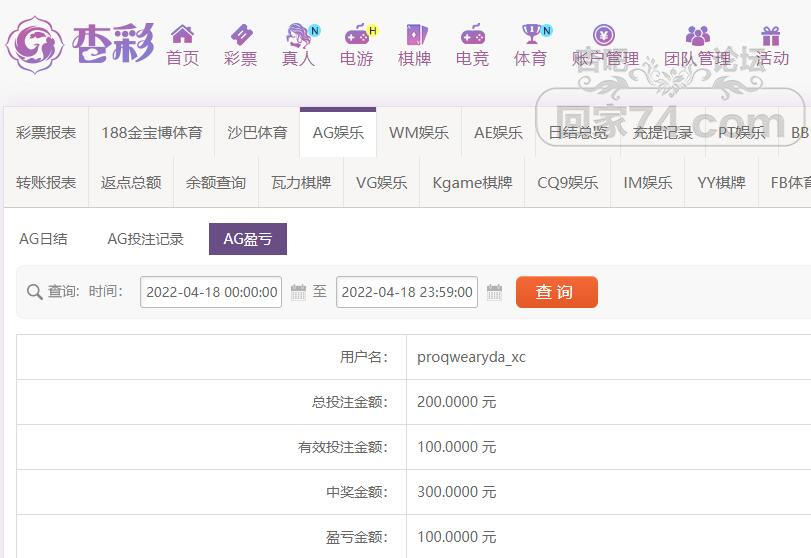Select the 电竞 esports gamepad icon

(472, 35)
